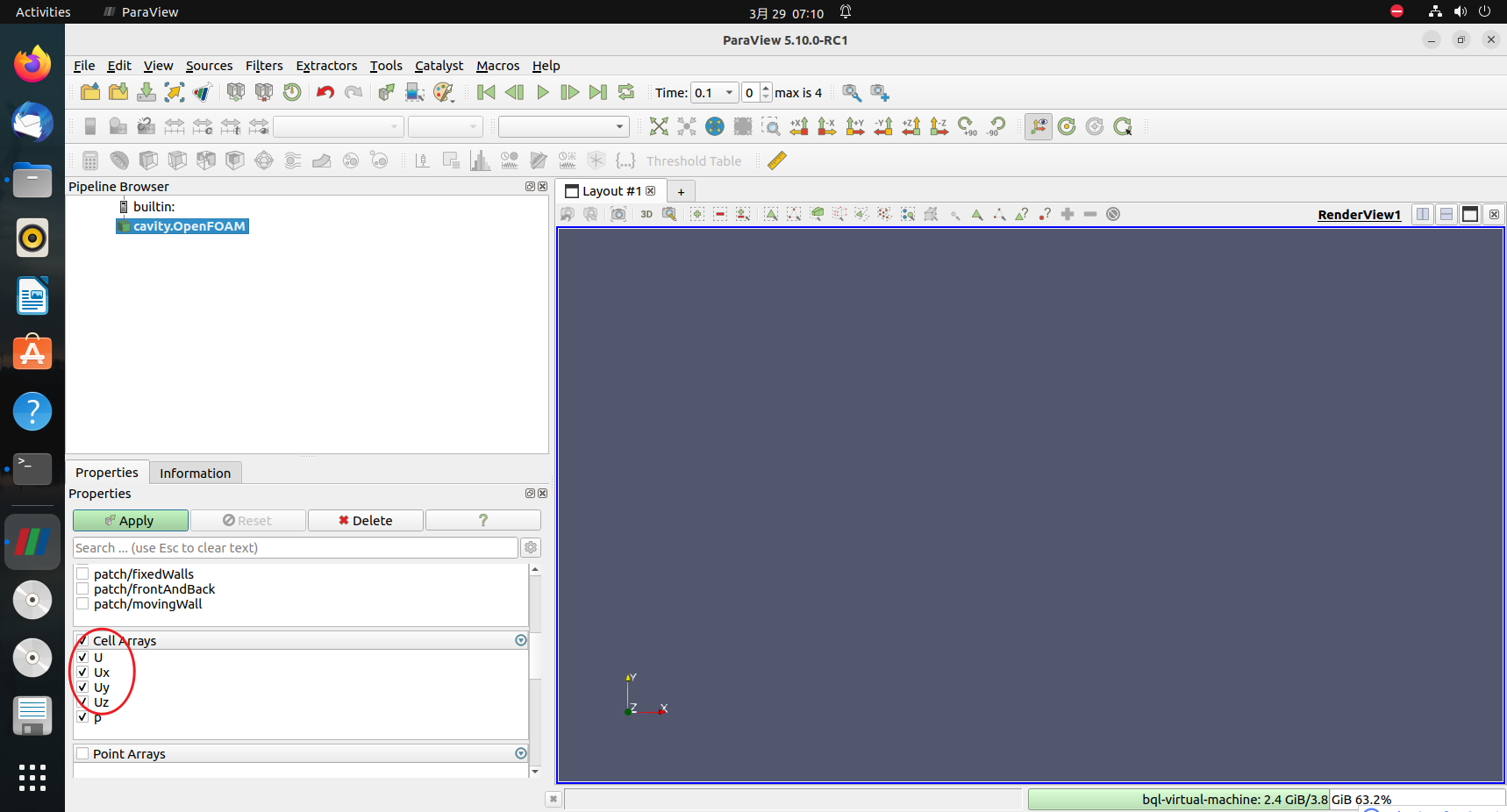The width and height of the screenshot is (1507, 812).
Task: Click the Capture screenshot camera icon
Action: tap(618, 214)
